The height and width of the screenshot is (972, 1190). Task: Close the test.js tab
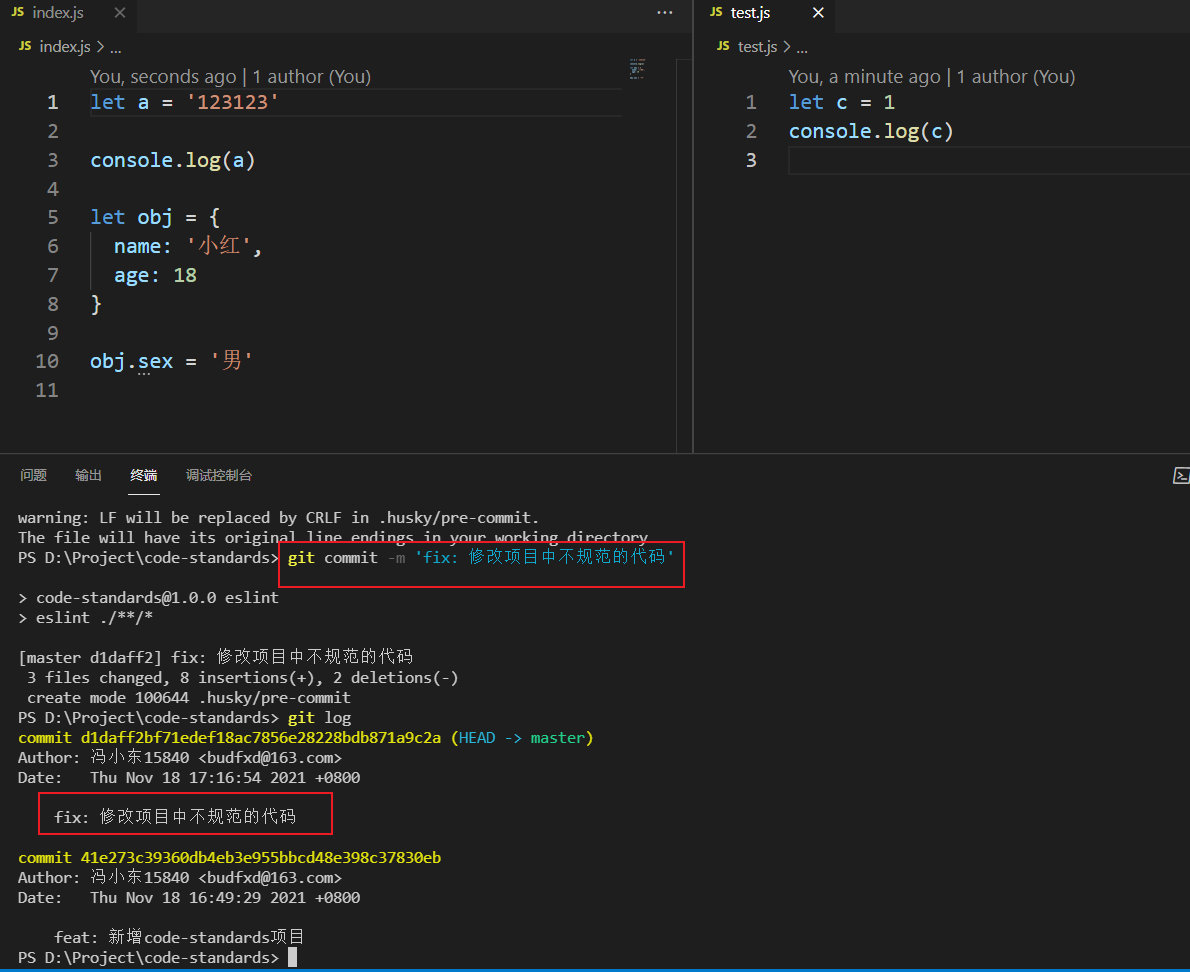click(x=818, y=13)
